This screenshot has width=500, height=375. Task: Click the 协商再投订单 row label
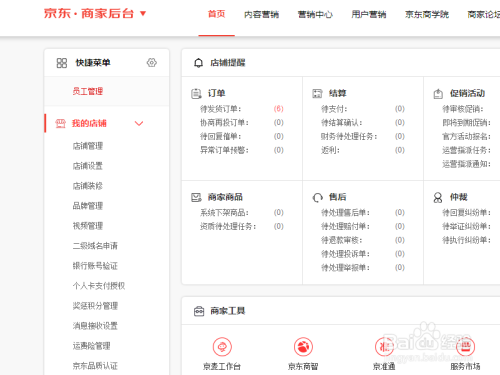click(x=224, y=123)
